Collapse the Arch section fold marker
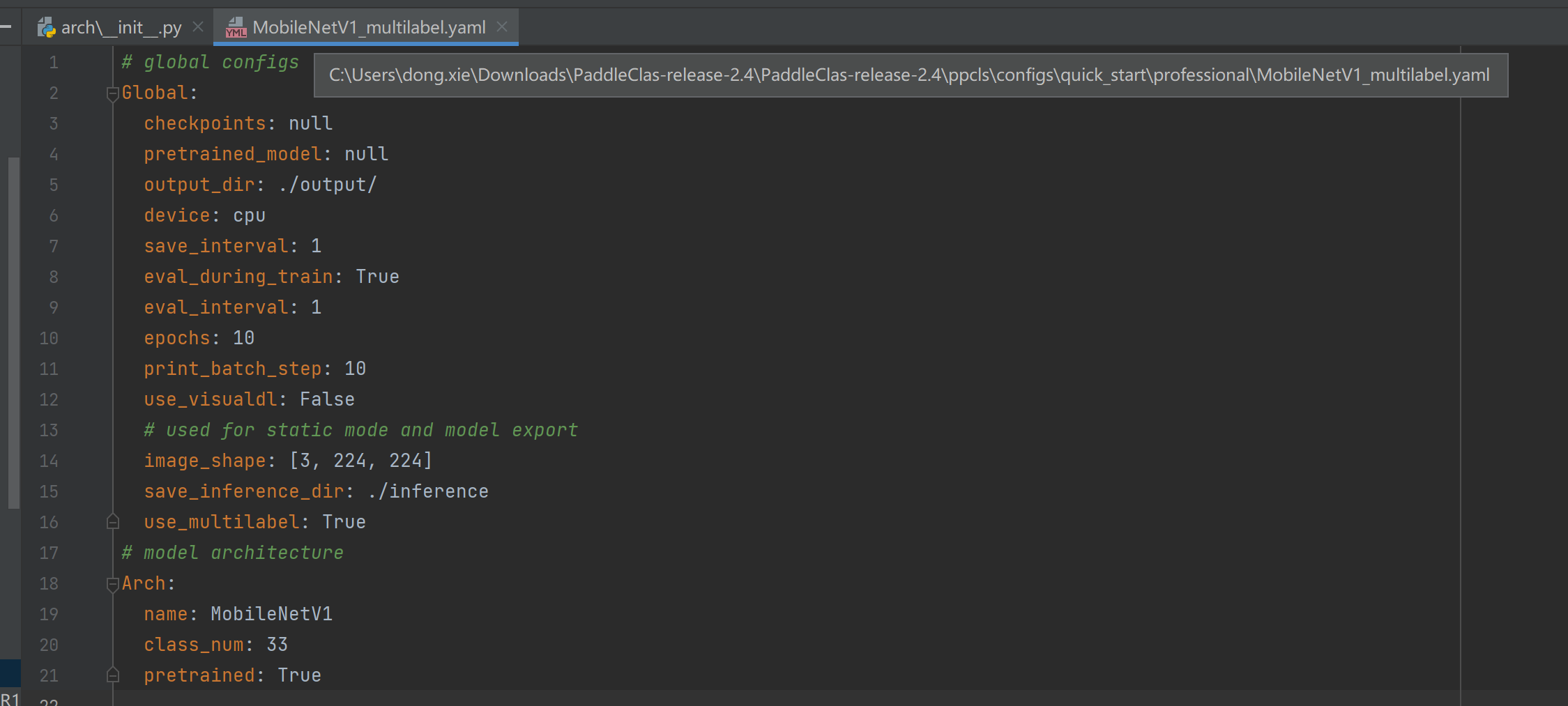The height and width of the screenshot is (706, 1568). point(113,584)
